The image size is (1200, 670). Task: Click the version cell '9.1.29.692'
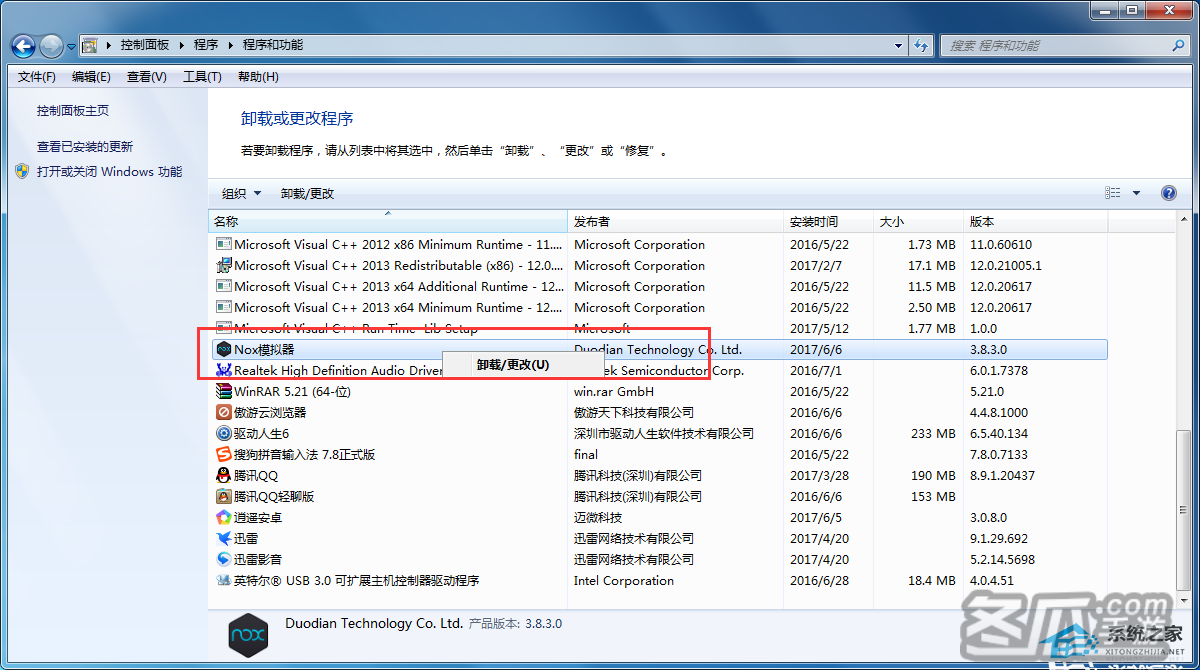(999, 539)
